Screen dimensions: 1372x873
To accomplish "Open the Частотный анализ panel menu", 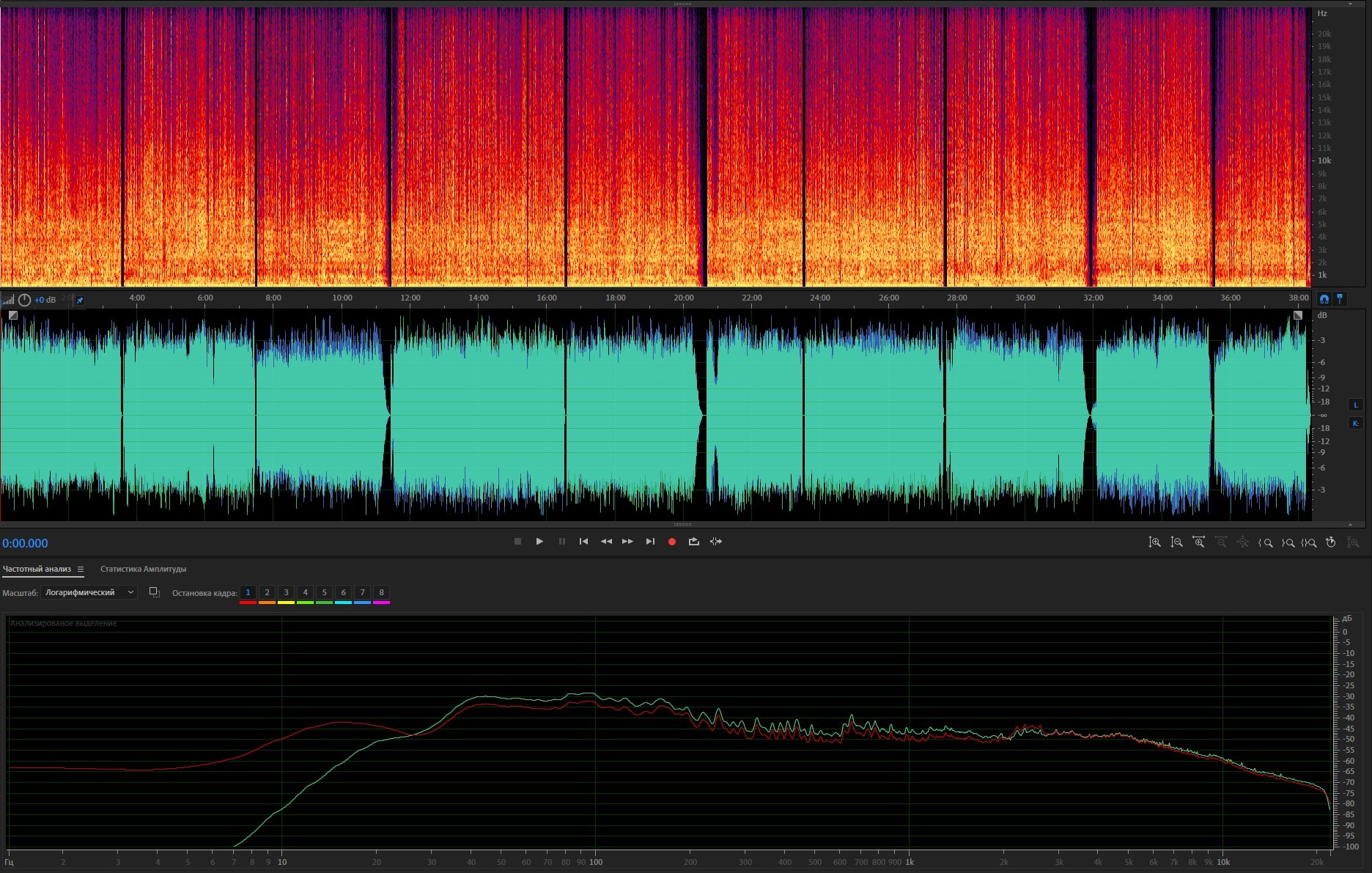I will [x=81, y=570].
